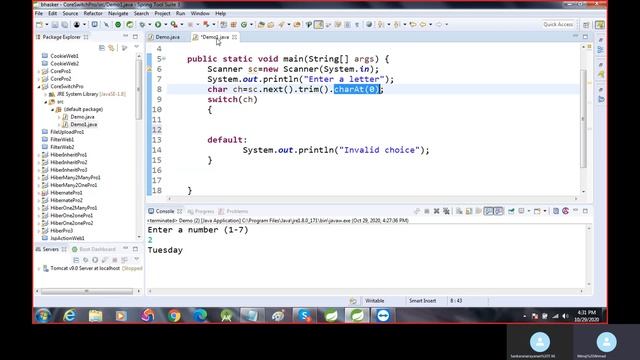Click the Terminate square icon in Console

click(427, 211)
